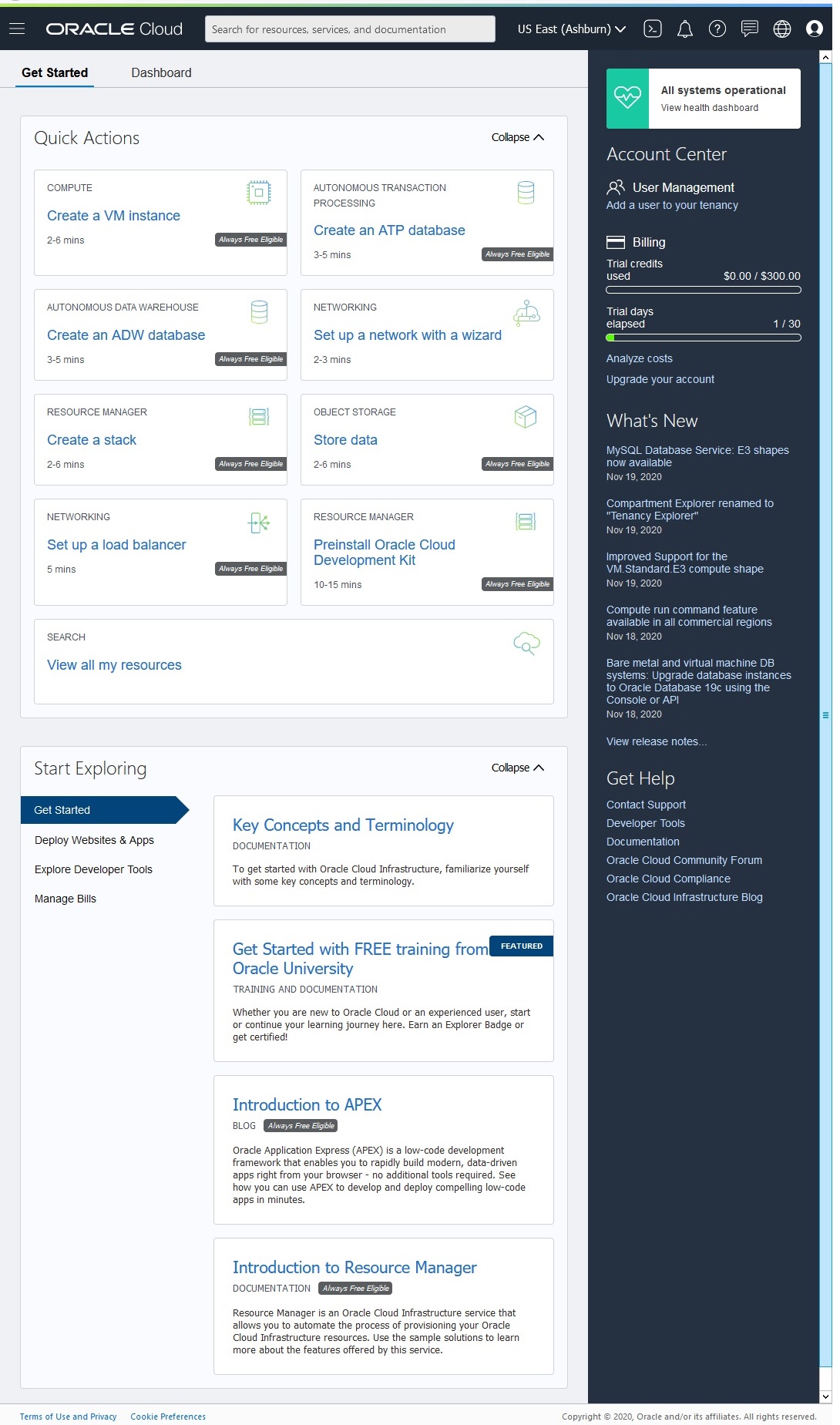Open the Contact Support link

tap(646, 805)
